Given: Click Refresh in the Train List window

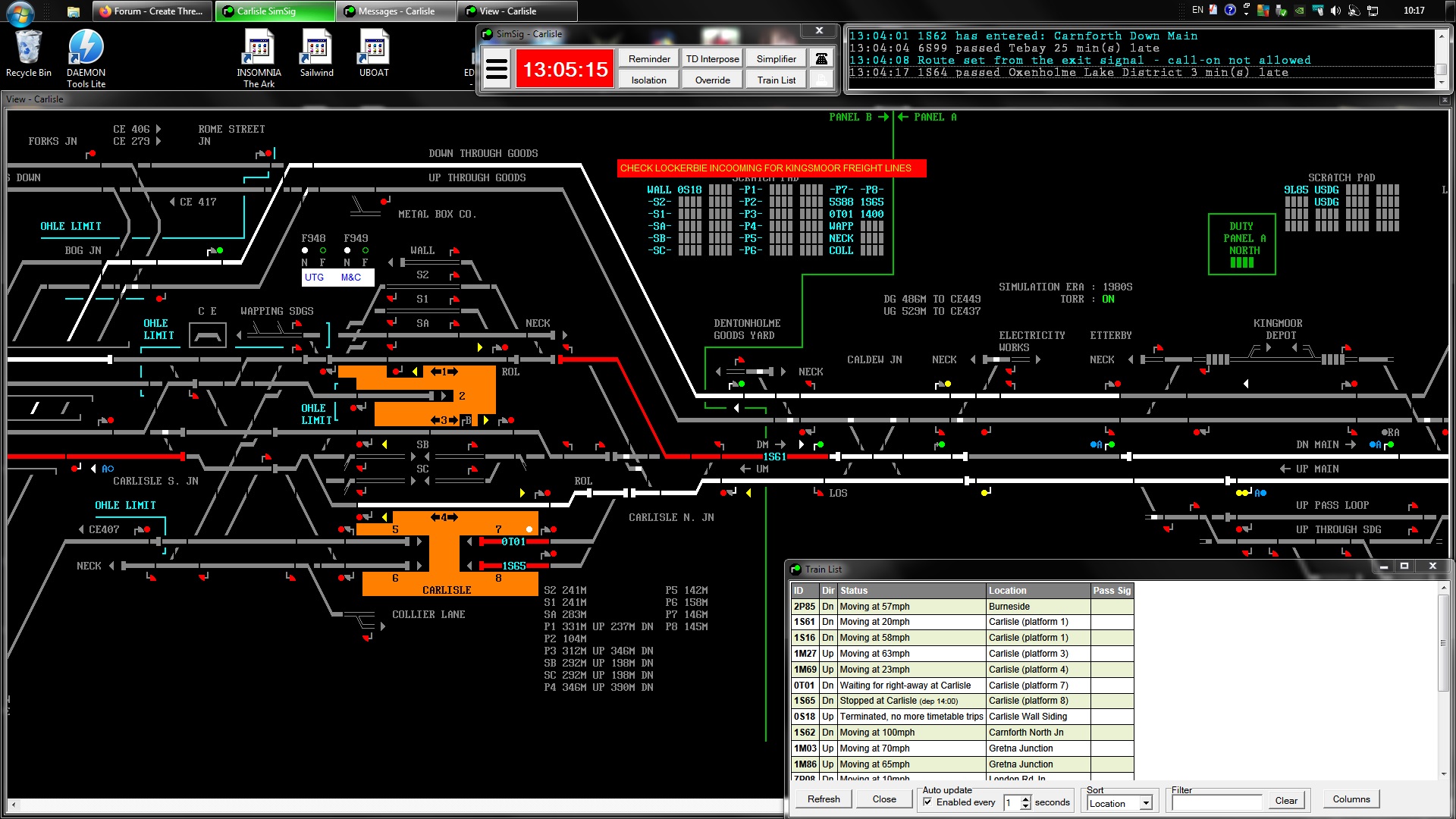Looking at the screenshot, I should coord(824,799).
